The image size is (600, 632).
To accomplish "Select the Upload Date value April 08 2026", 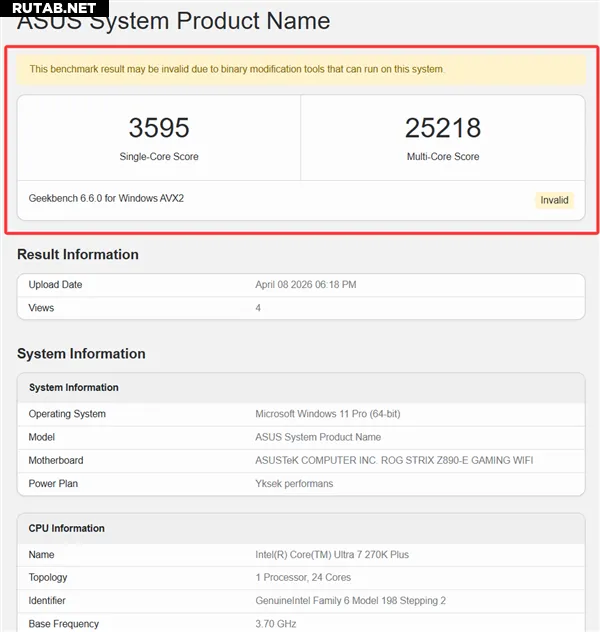I will (x=306, y=285).
